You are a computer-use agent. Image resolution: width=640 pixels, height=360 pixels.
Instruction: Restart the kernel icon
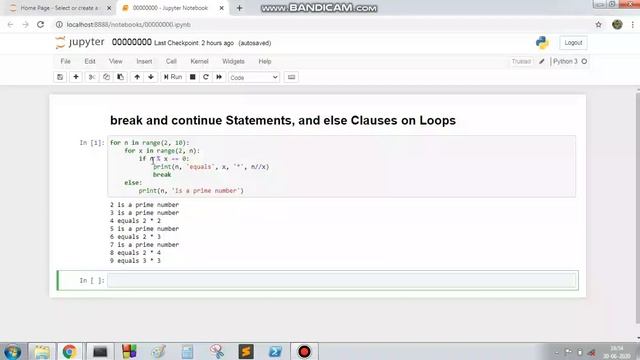(x=206, y=77)
